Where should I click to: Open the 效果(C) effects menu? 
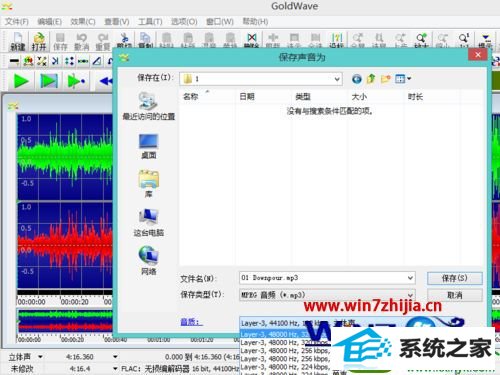(x=83, y=22)
